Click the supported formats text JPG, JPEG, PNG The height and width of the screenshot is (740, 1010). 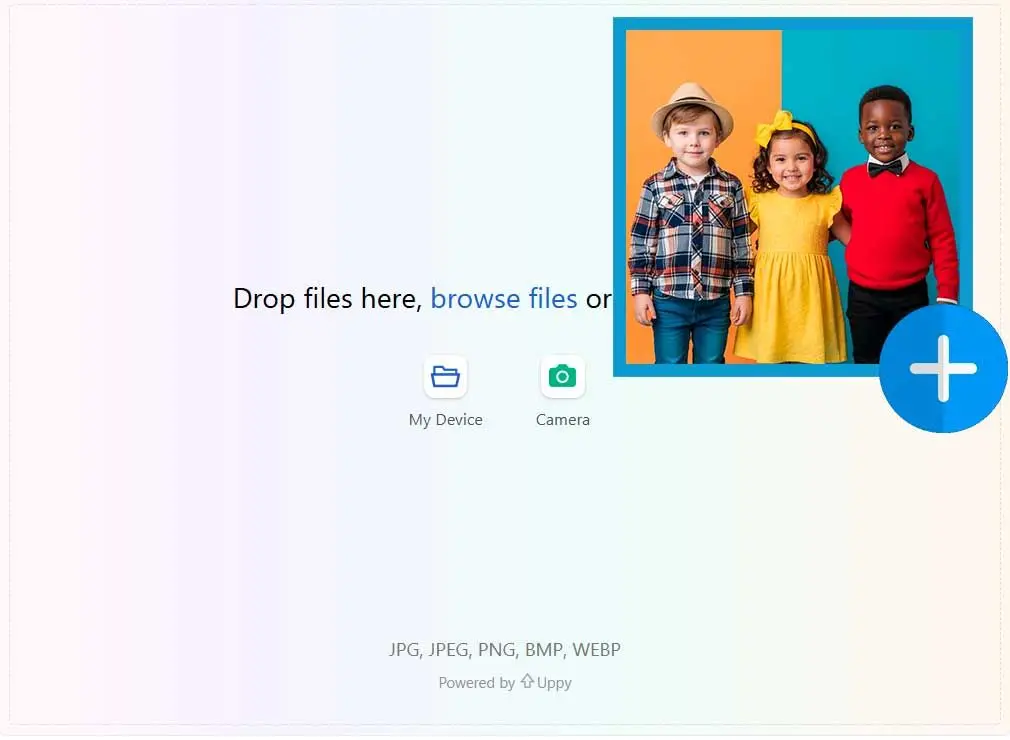point(504,650)
